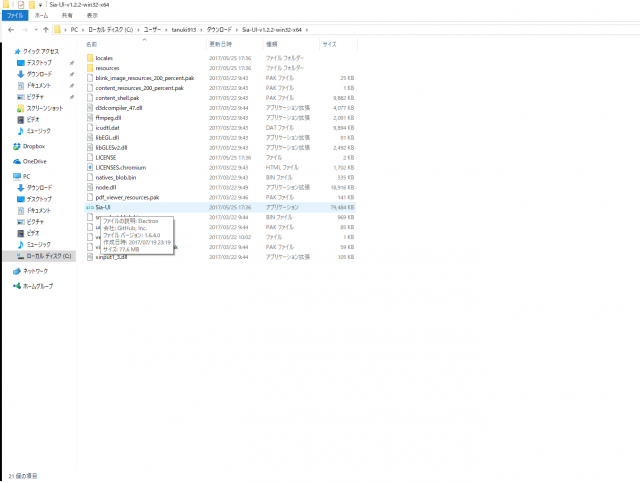
Task: Open Customize Quick Access Toolbar dropdown
Action: click(40, 5)
